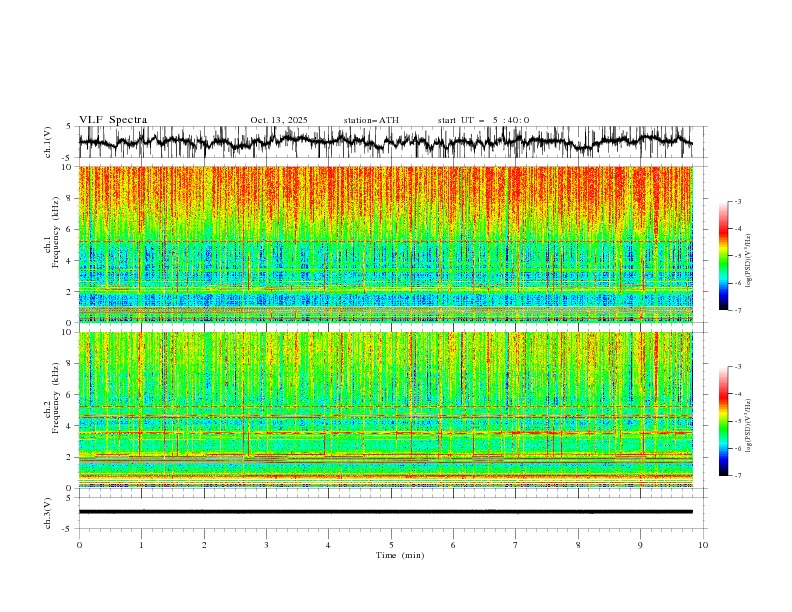Click the ch.1 voltage waveform trace

click(385, 142)
